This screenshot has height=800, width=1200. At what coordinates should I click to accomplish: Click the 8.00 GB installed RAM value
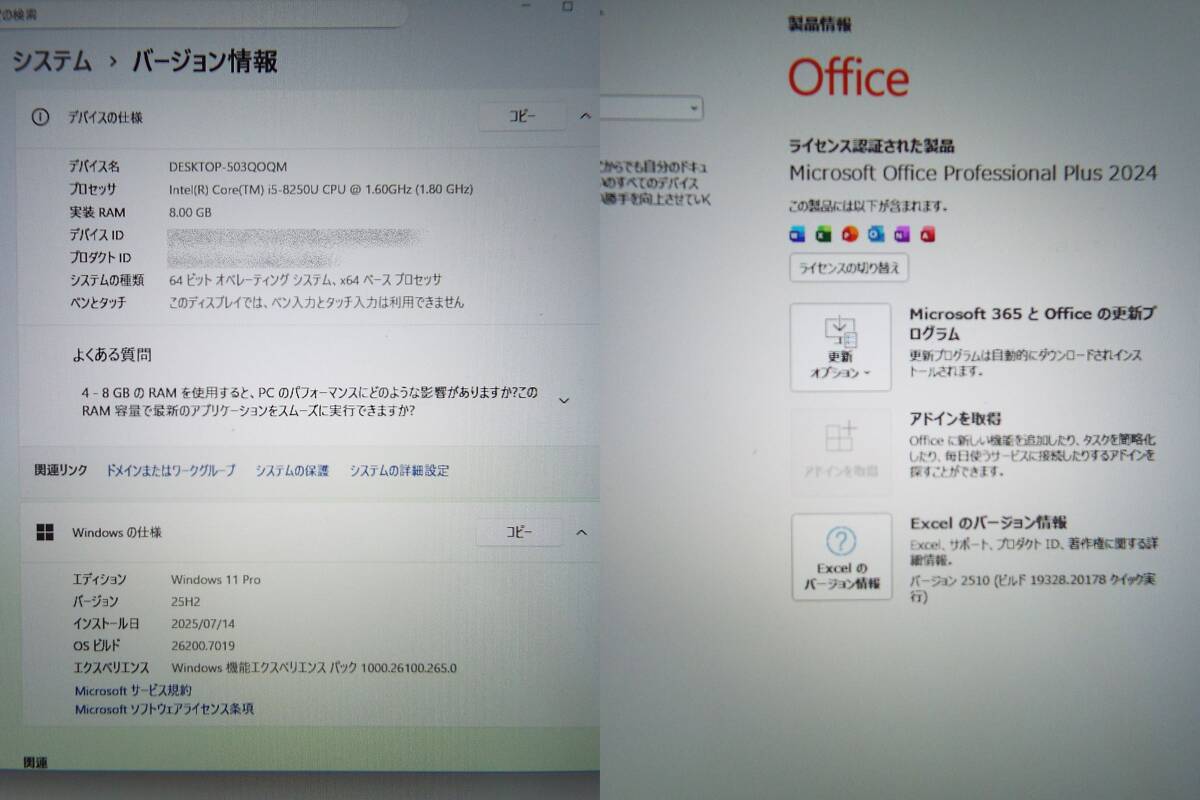coord(190,212)
